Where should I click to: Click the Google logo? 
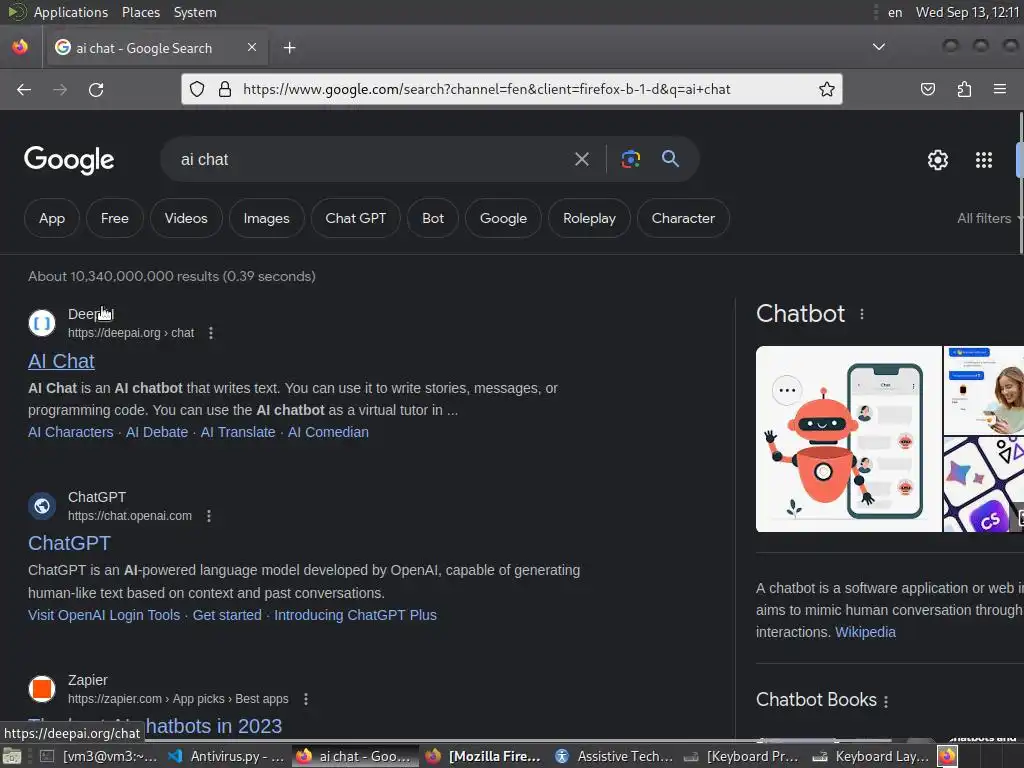pyautogui.click(x=69, y=160)
